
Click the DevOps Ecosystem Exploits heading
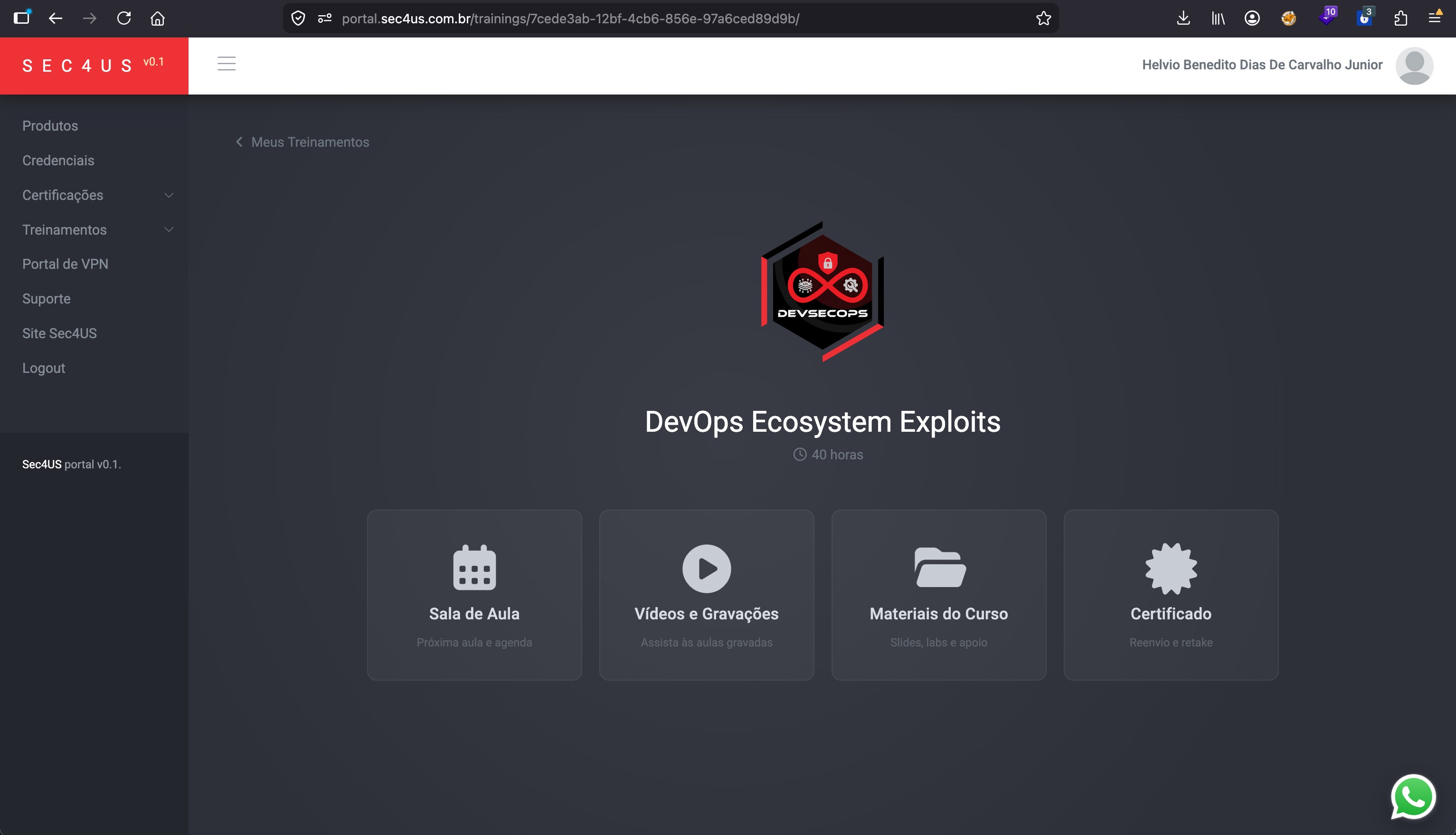coord(823,421)
